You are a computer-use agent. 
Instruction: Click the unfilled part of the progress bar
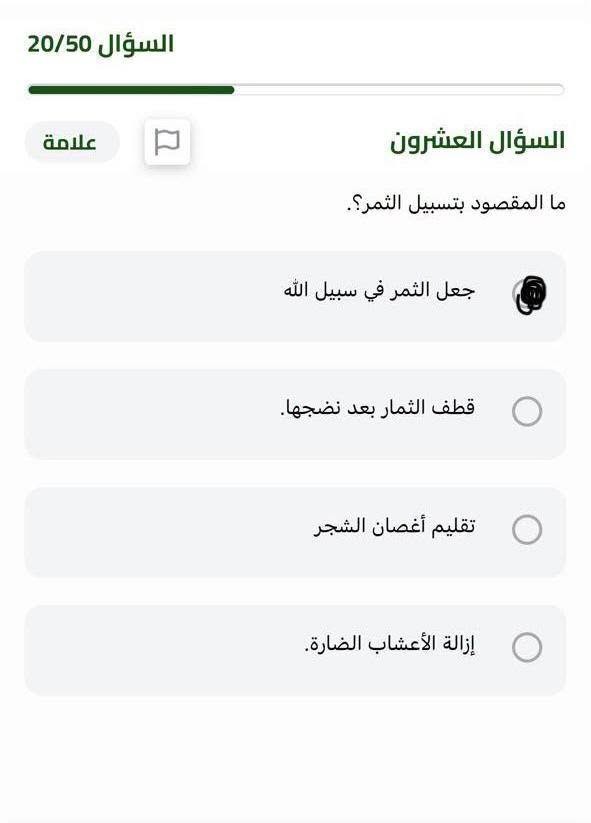[399, 90]
